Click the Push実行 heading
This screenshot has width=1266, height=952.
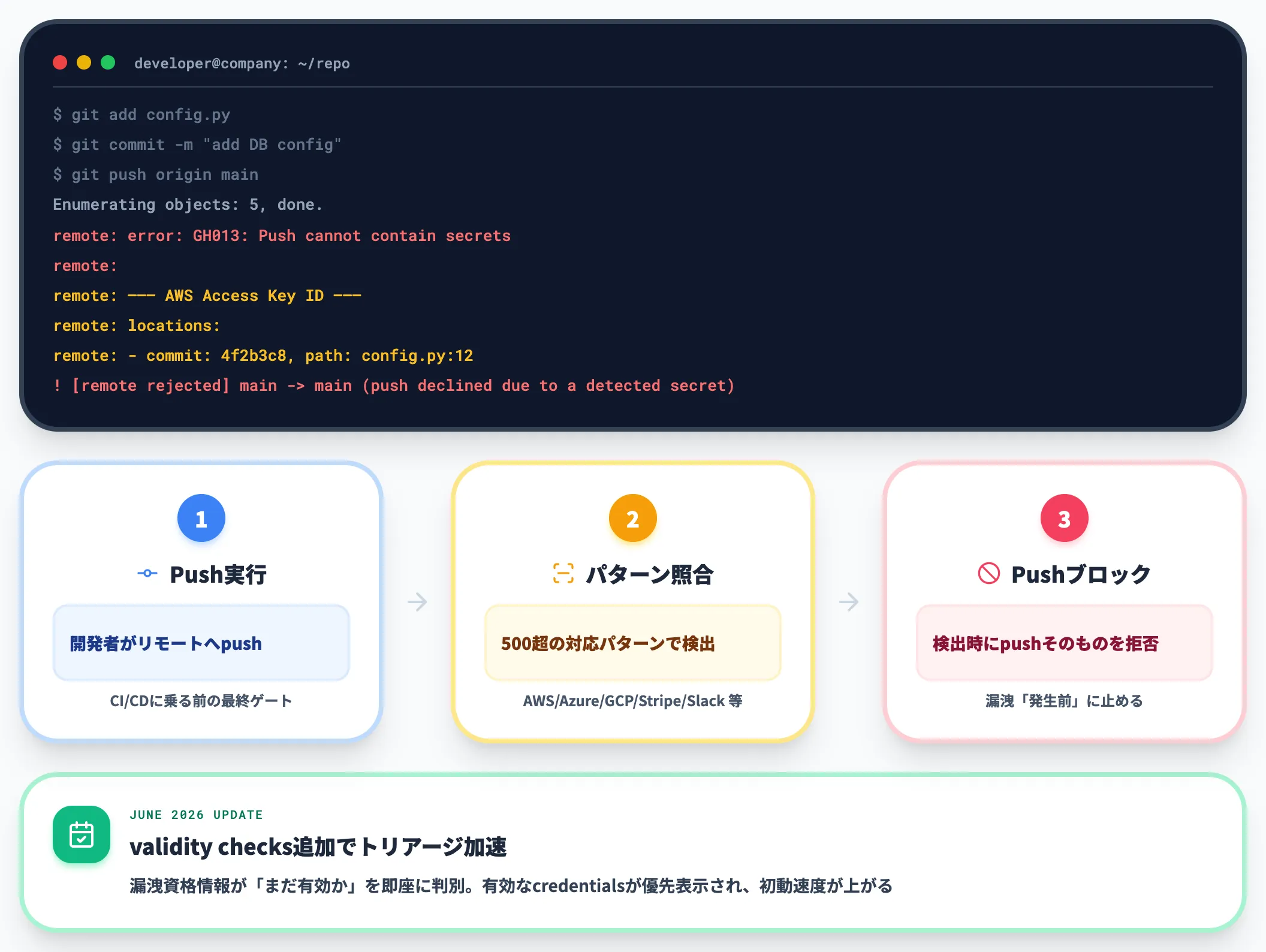click(x=218, y=574)
